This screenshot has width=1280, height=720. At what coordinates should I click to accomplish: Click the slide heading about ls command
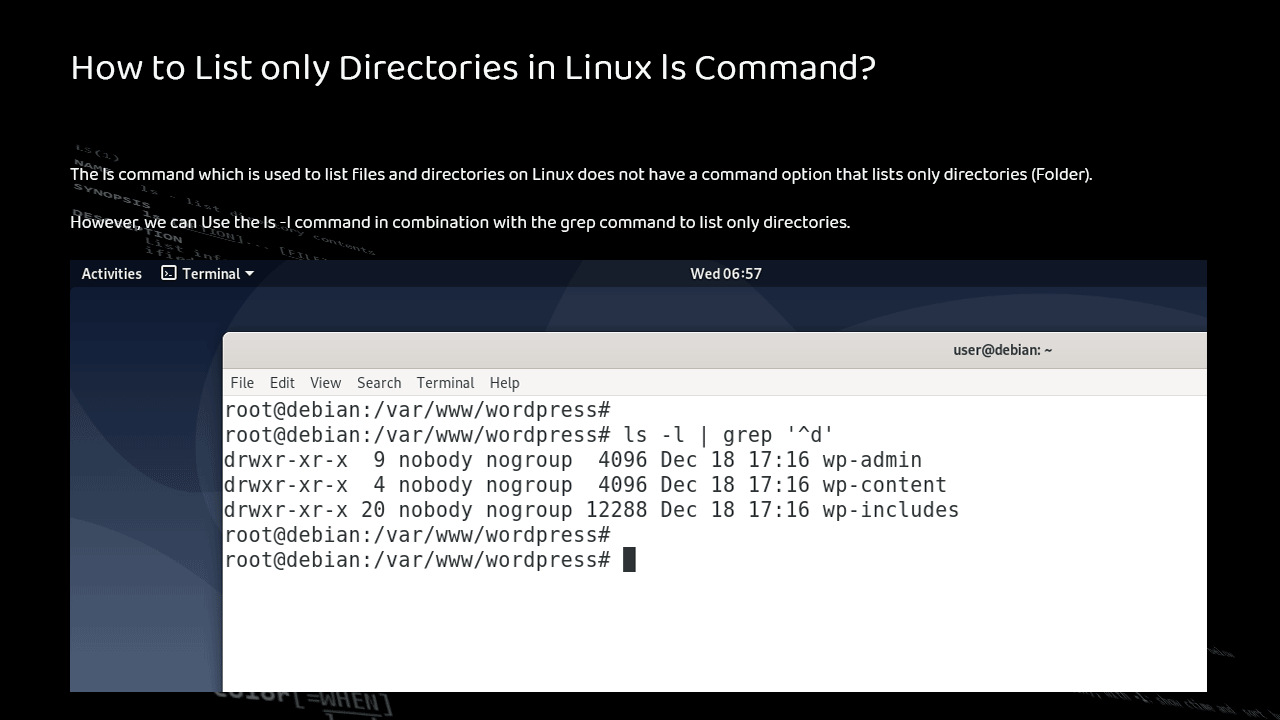point(472,68)
